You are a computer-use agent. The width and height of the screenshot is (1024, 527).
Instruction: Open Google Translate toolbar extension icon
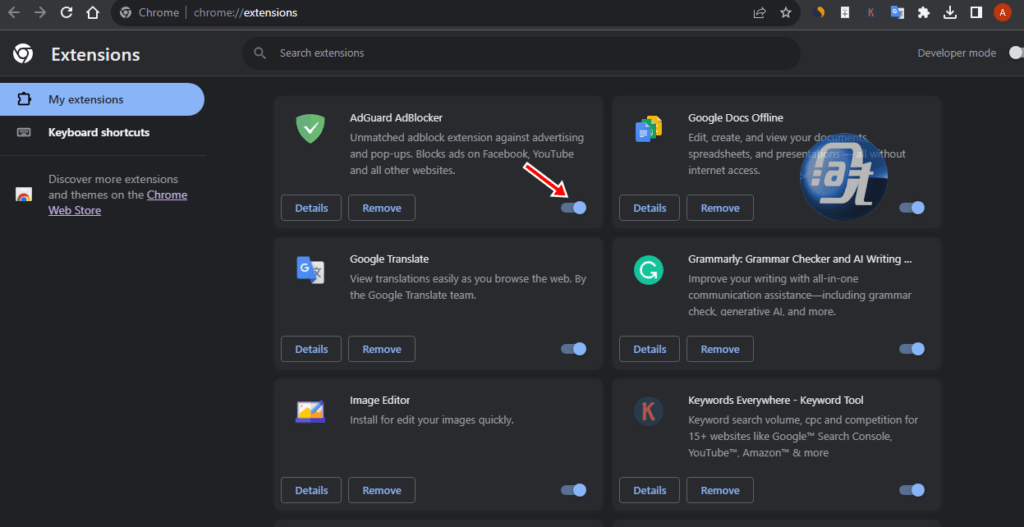tap(897, 12)
